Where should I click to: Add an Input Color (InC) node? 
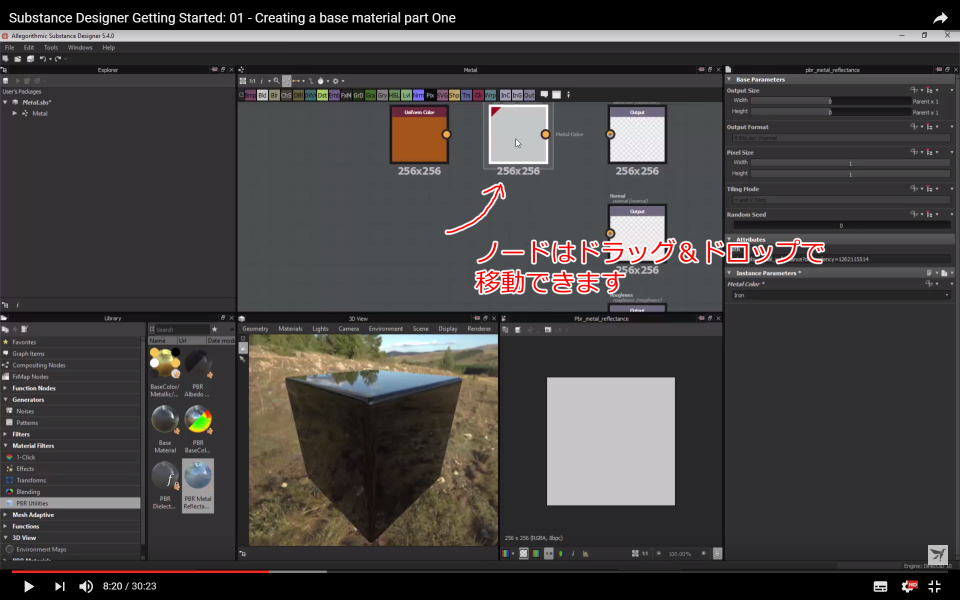[505, 95]
